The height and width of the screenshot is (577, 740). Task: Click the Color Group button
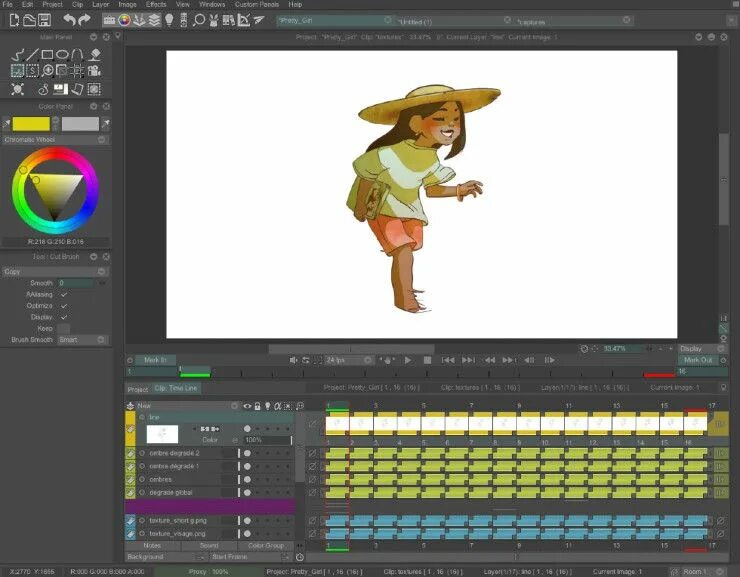(x=266, y=545)
